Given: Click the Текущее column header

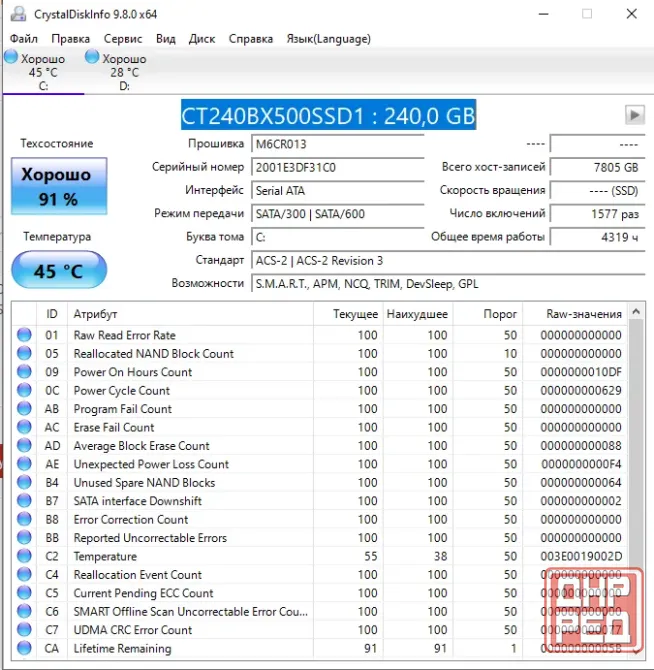Looking at the screenshot, I should coord(348,314).
